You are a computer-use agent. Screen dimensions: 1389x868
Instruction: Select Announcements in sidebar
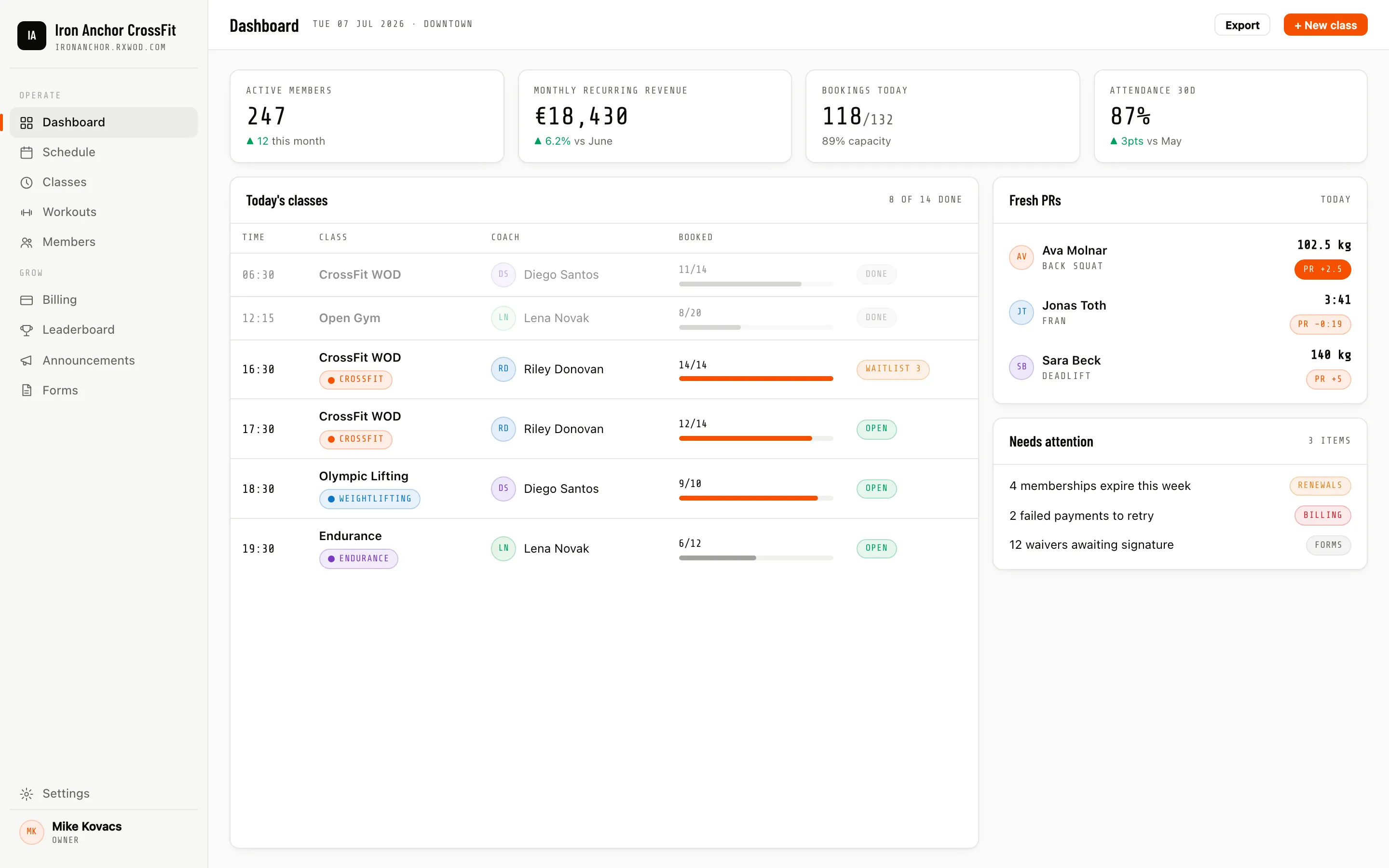click(104, 360)
